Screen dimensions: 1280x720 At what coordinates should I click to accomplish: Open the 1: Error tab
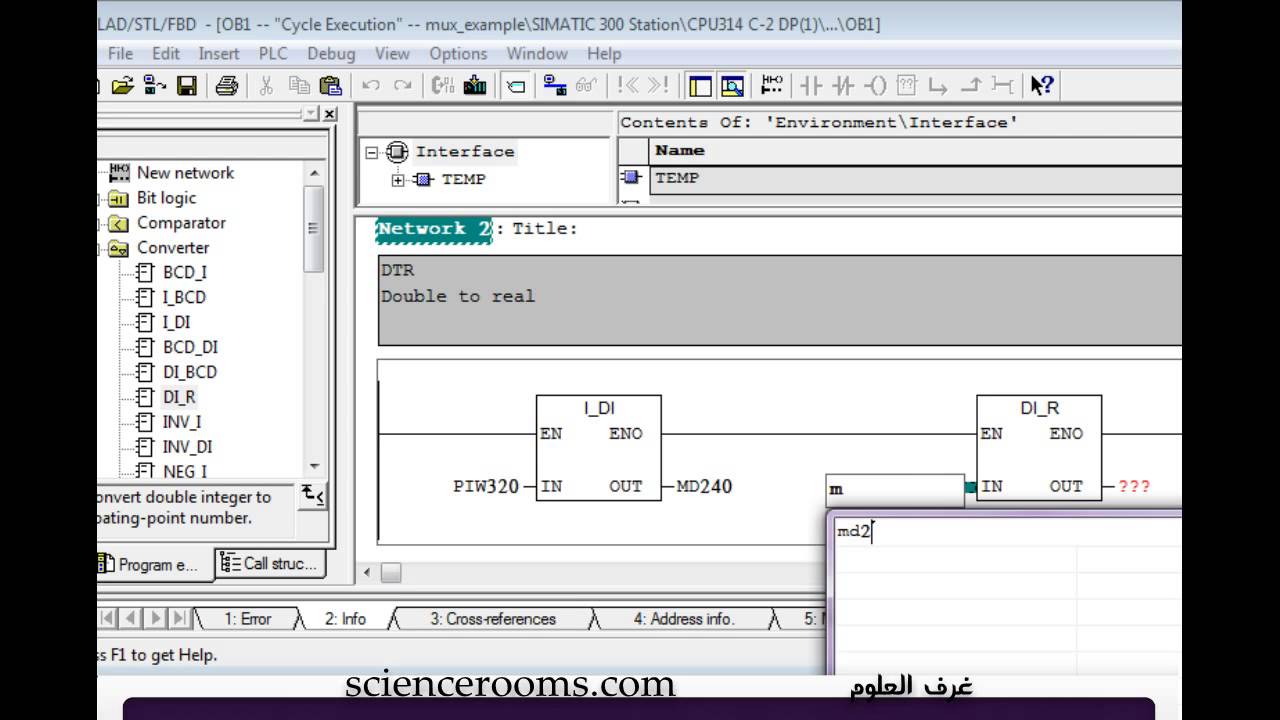248,619
